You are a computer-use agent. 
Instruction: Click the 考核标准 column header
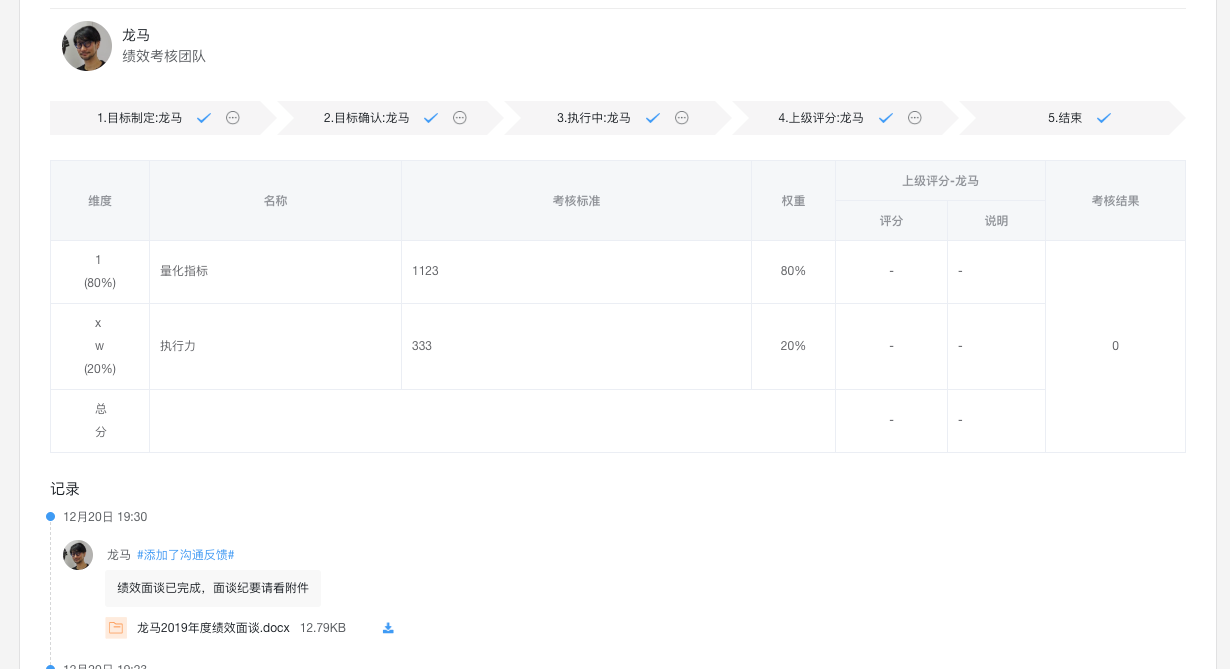(x=577, y=201)
